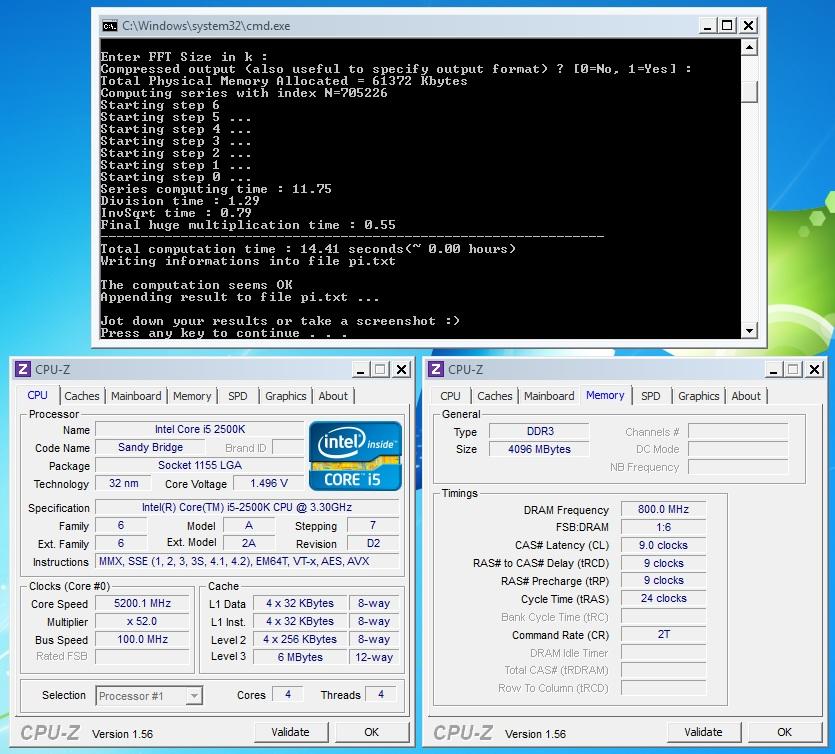835x754 pixels.
Task: Minimize the cmd.exe window
Action: (707, 26)
